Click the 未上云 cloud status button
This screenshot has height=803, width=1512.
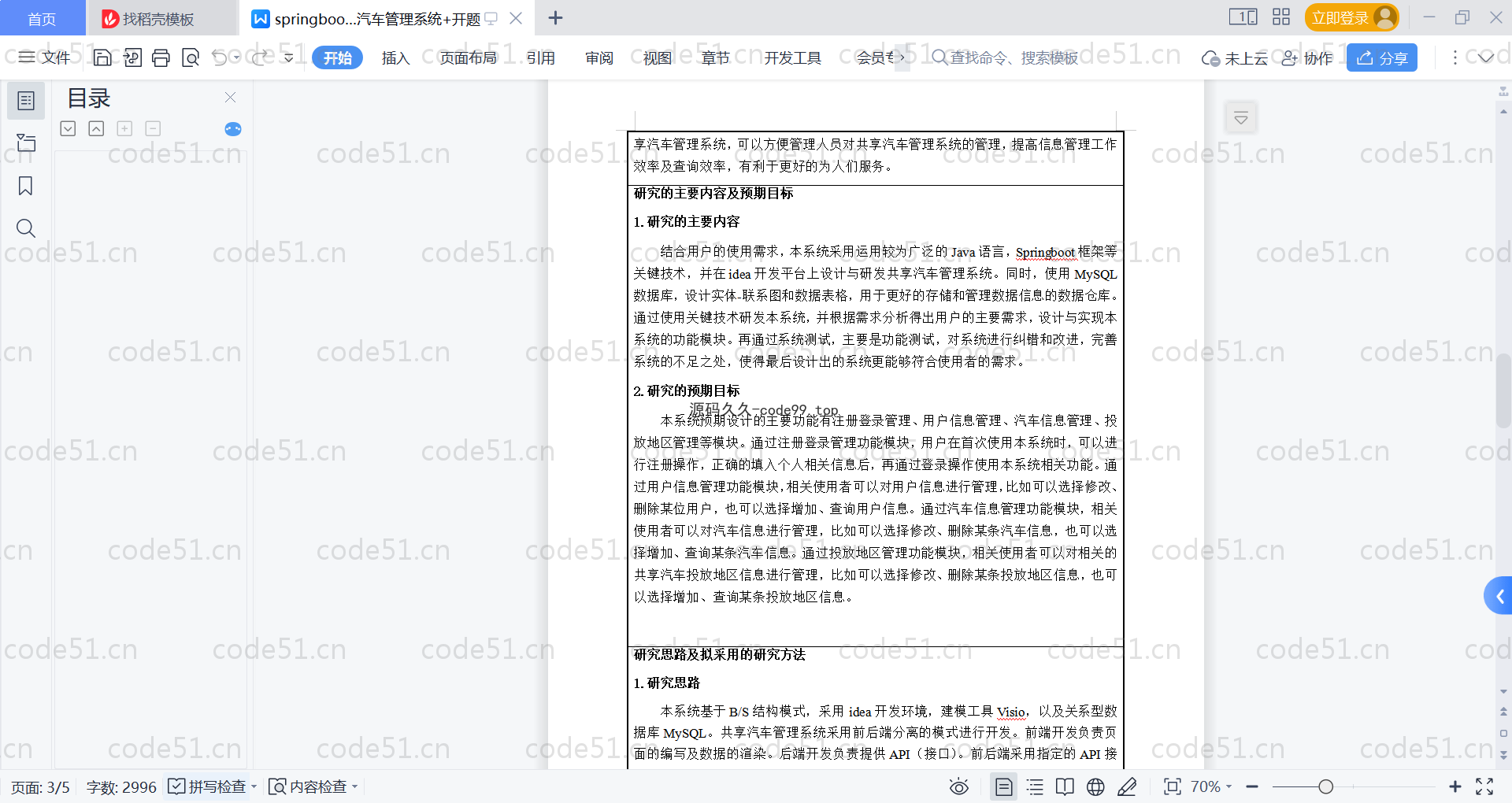[1234, 58]
